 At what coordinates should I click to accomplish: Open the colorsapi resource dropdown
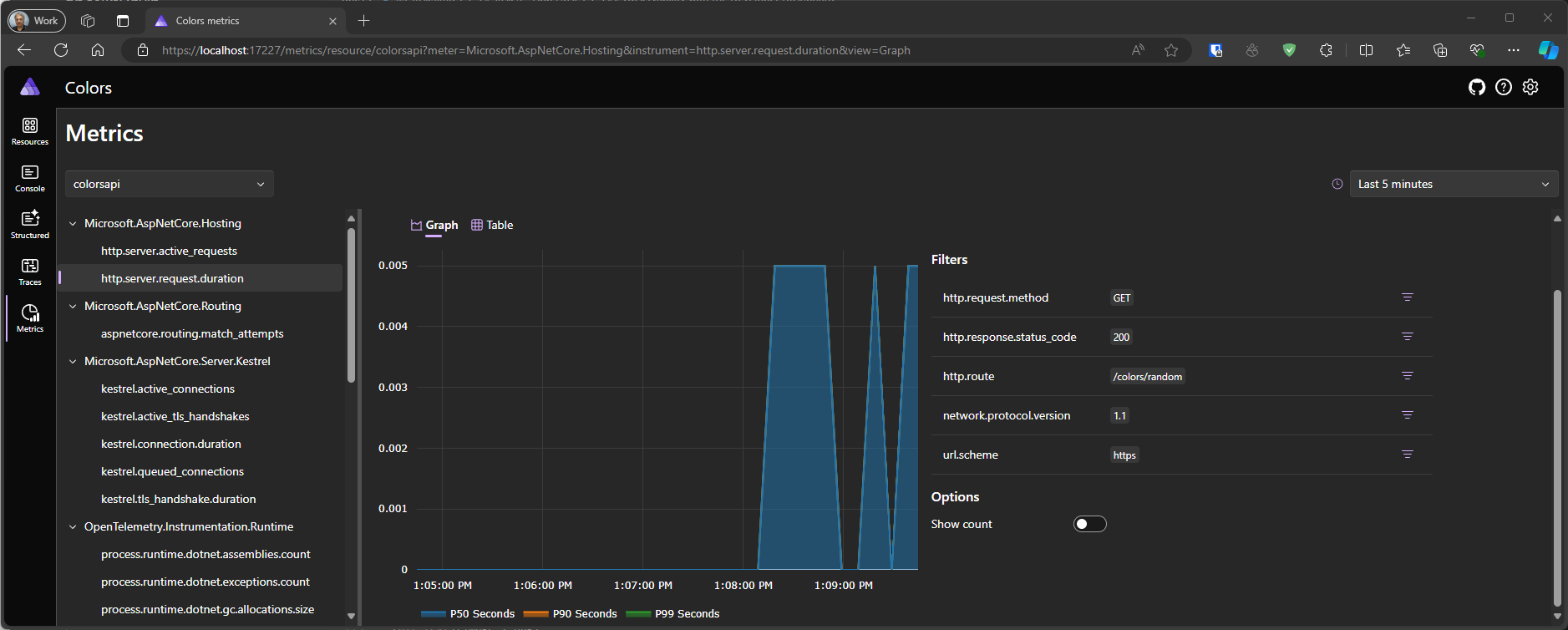point(169,184)
